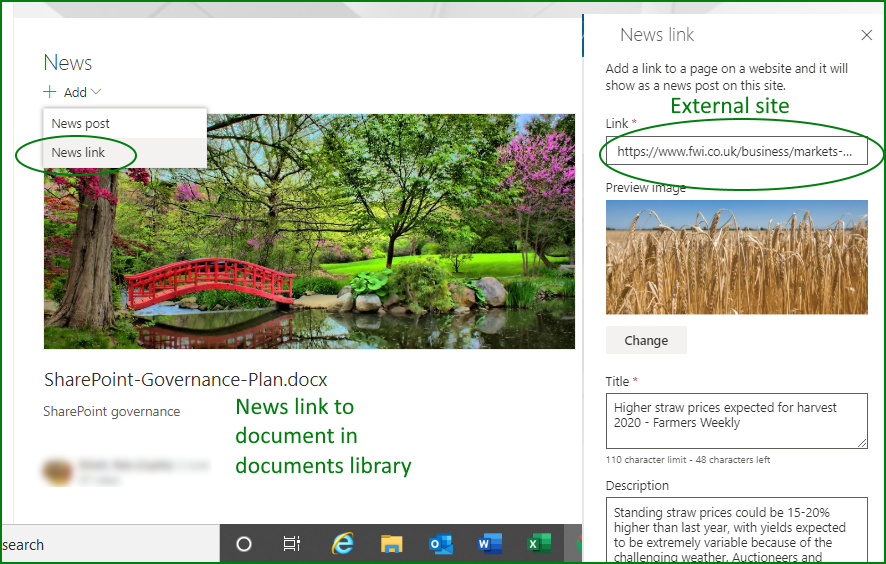Screen dimensions: 886x564
Task: Choose News link from the Add menu
Action: pos(125,153)
